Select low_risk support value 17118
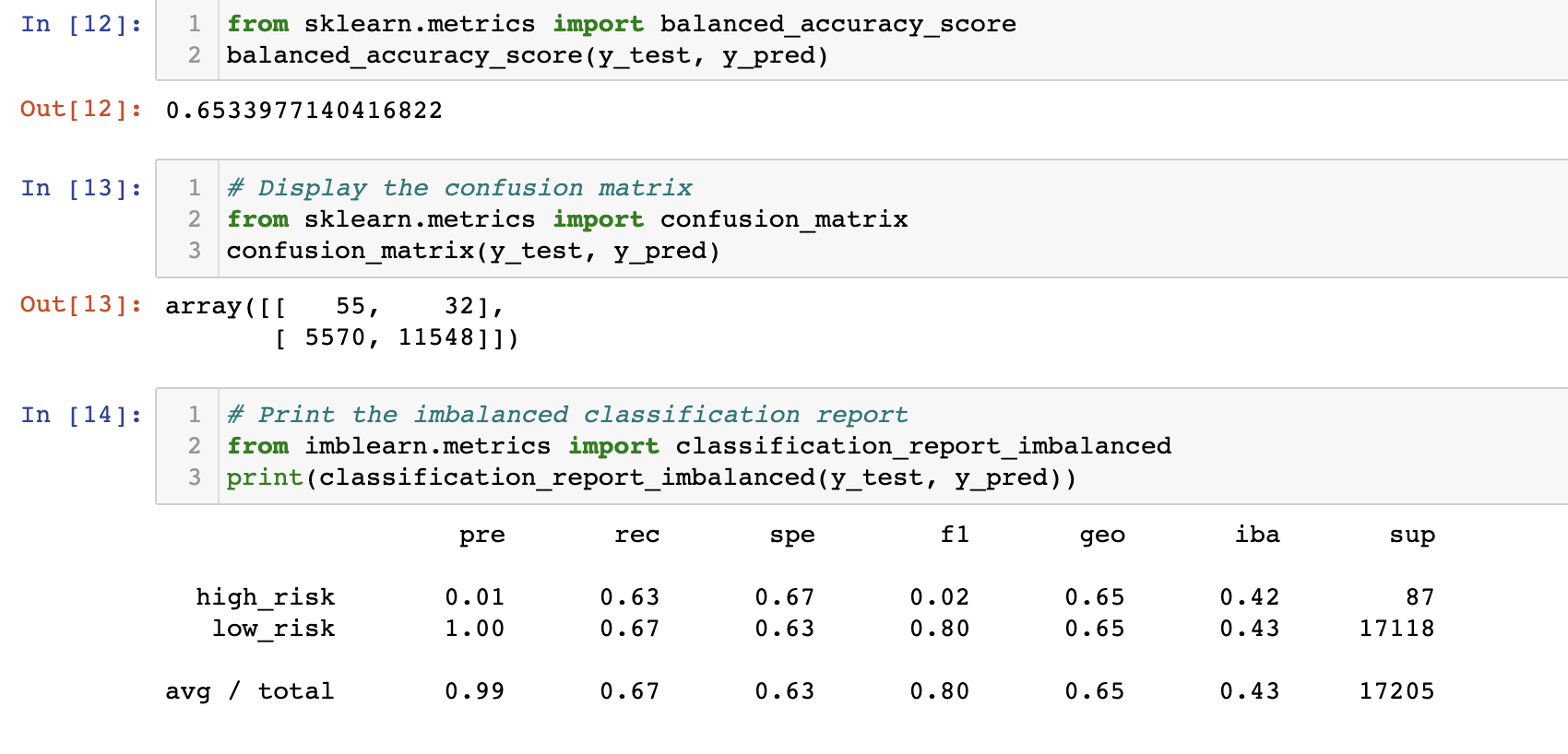Viewport: 1568px width, 754px height. 1396,629
